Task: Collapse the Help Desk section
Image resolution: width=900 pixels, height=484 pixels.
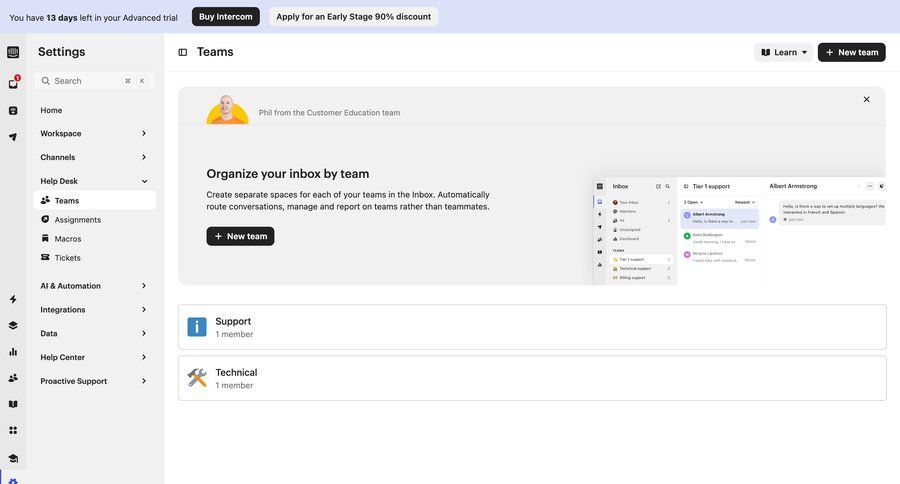Action: click(94, 181)
